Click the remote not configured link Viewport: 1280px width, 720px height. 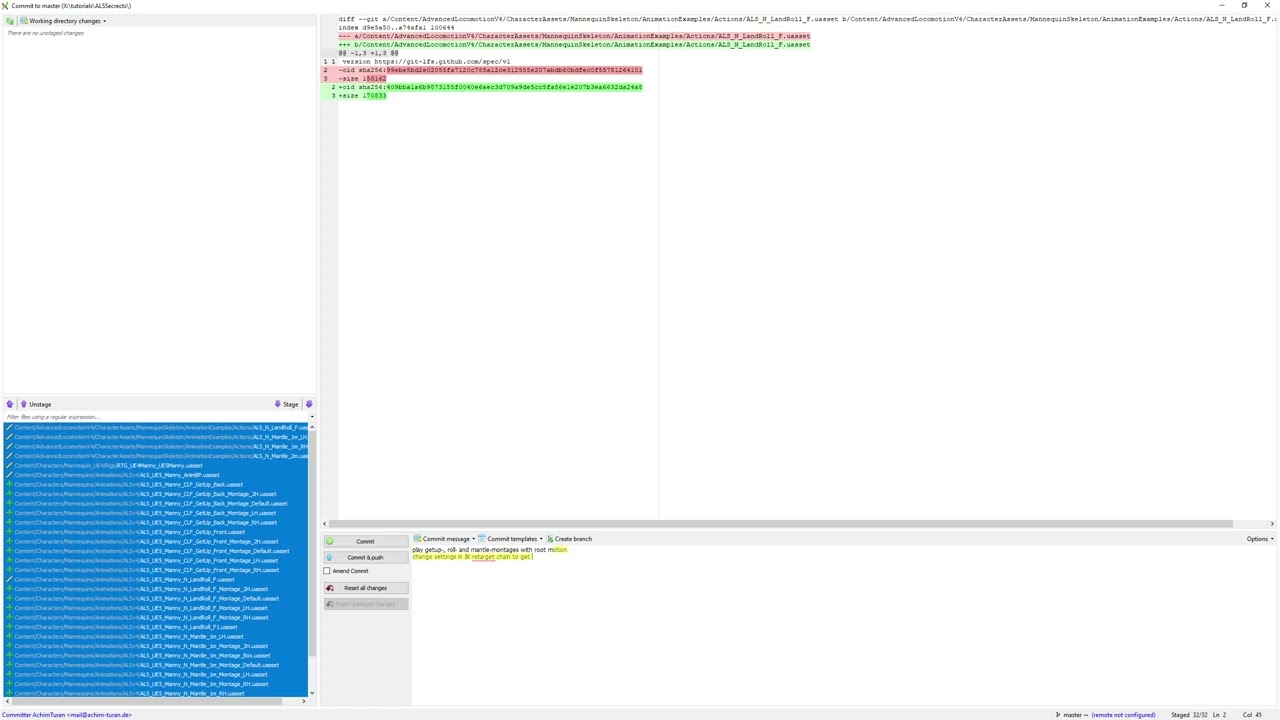1123,715
